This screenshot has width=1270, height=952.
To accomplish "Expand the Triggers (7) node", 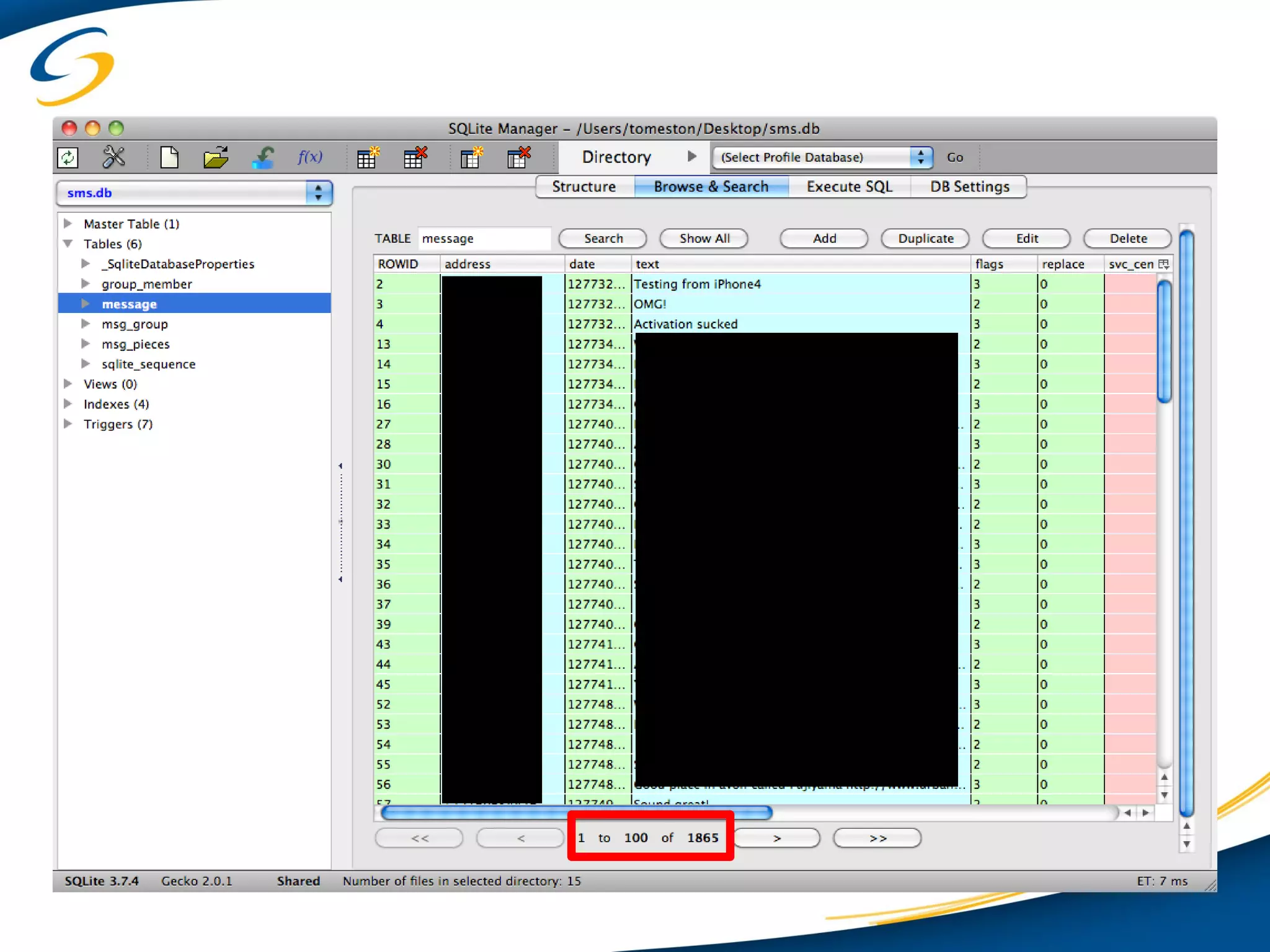I will tap(68, 424).
